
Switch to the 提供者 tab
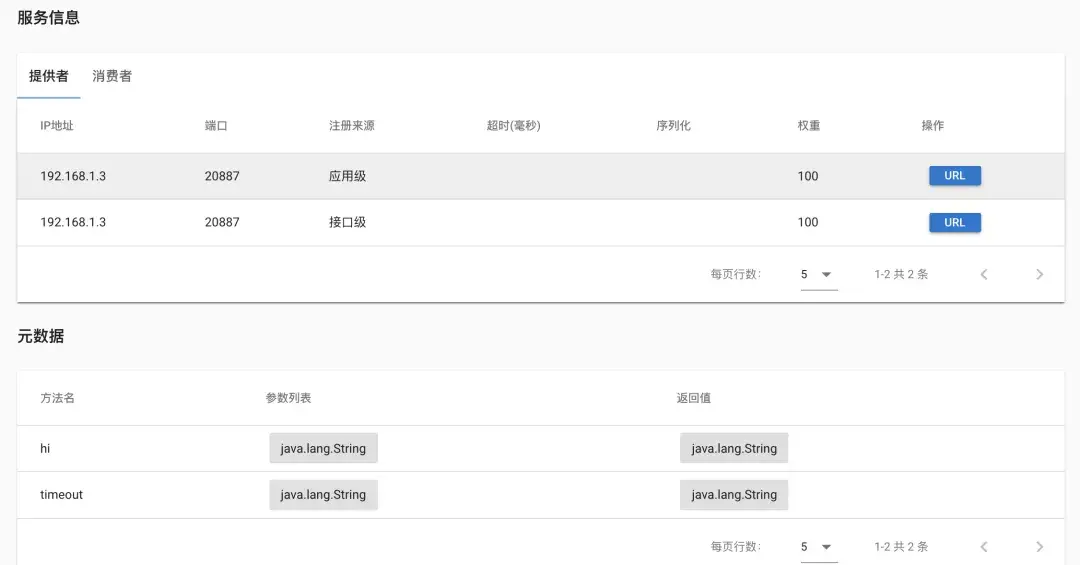(x=48, y=76)
